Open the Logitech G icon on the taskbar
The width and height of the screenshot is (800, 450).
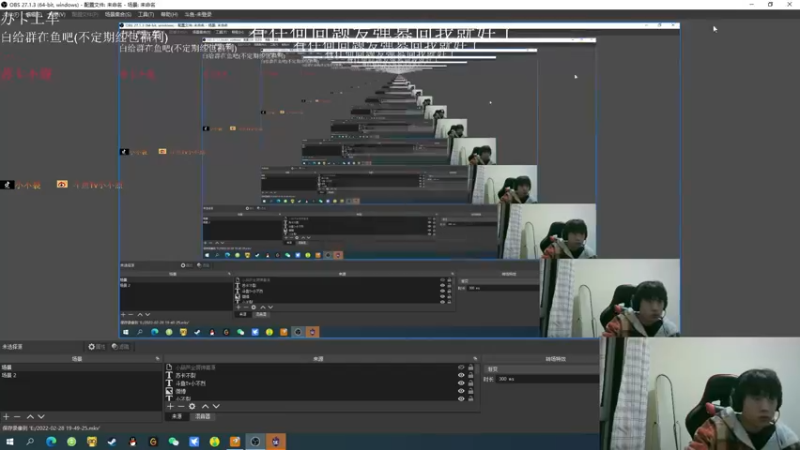[x=153, y=442]
